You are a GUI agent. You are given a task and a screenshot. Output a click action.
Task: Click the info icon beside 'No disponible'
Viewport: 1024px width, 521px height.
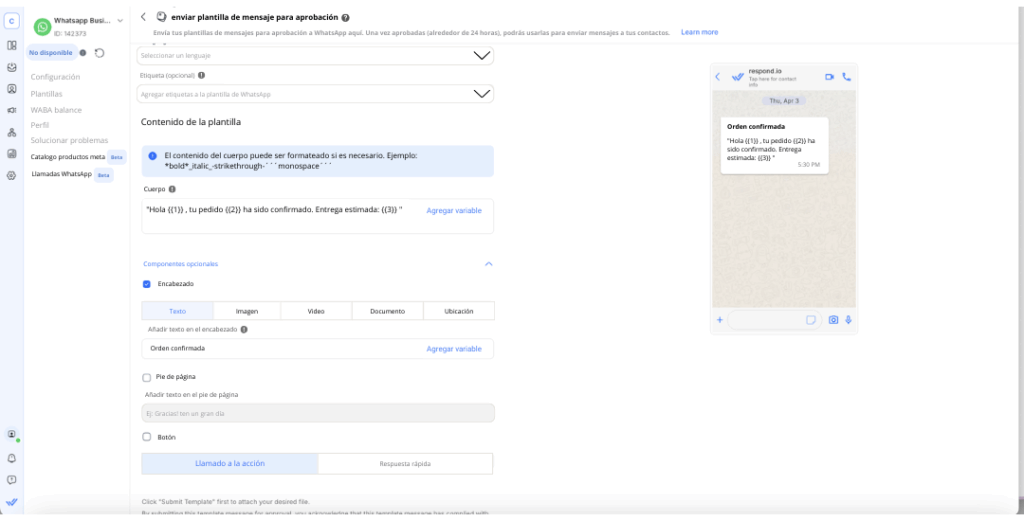83,53
